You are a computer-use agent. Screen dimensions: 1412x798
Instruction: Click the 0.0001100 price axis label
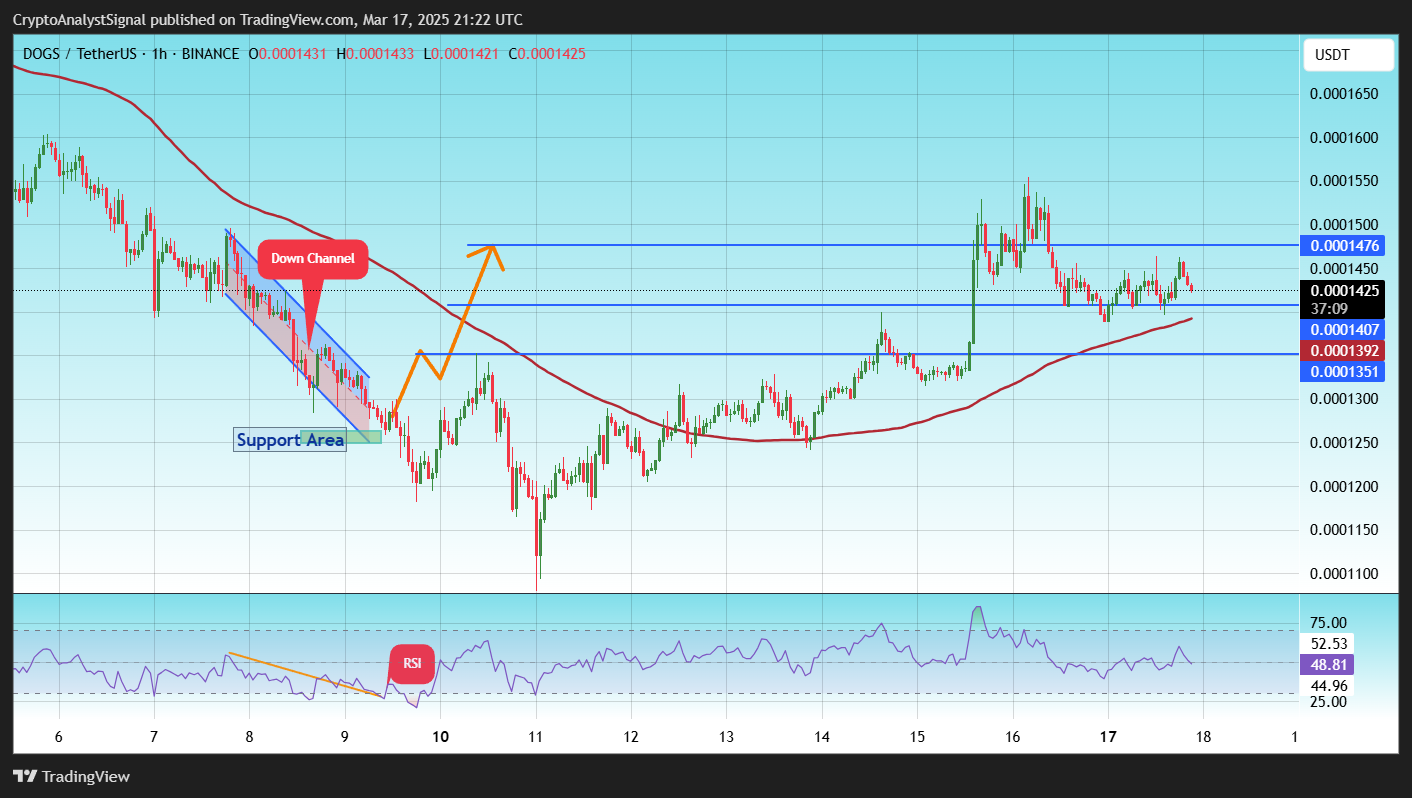[x=1345, y=574]
